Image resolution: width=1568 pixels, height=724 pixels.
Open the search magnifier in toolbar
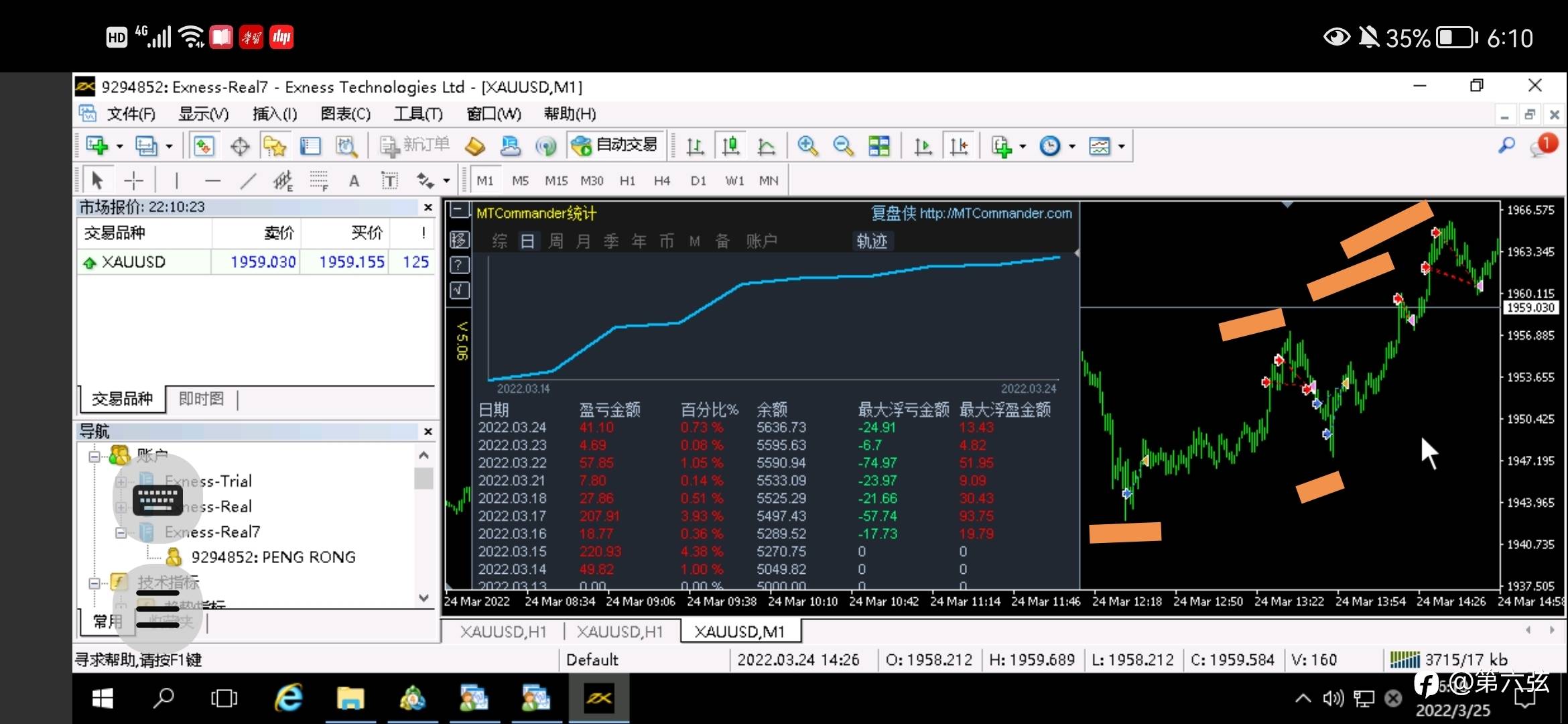[1506, 145]
